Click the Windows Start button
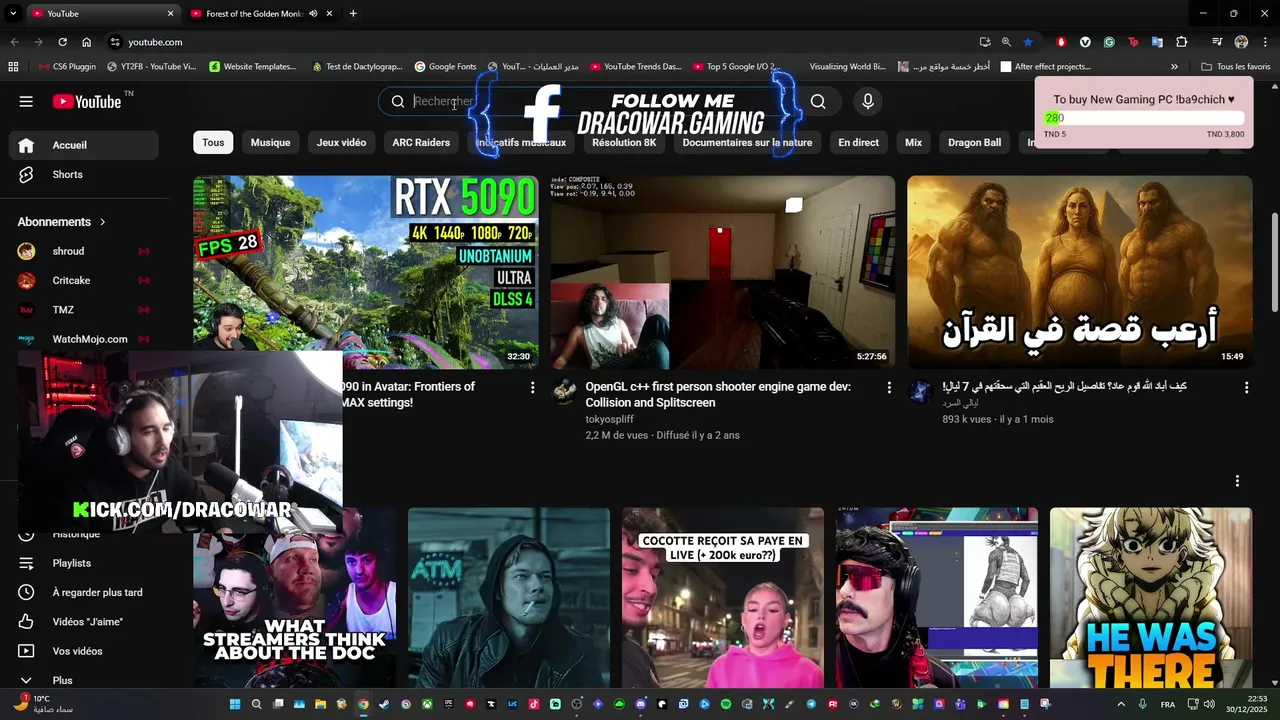The height and width of the screenshot is (720, 1280). coord(235,704)
